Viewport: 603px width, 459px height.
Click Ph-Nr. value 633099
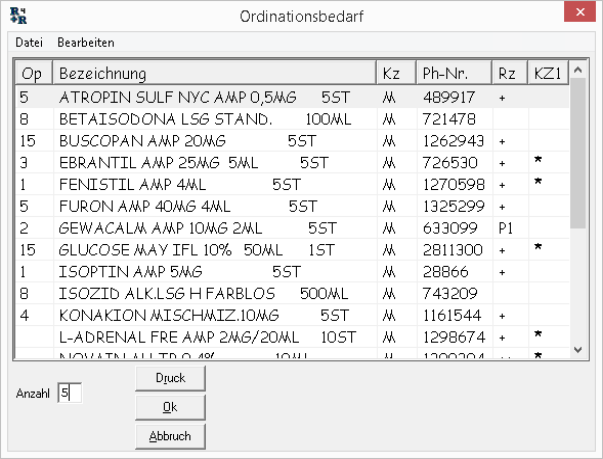coord(450,228)
